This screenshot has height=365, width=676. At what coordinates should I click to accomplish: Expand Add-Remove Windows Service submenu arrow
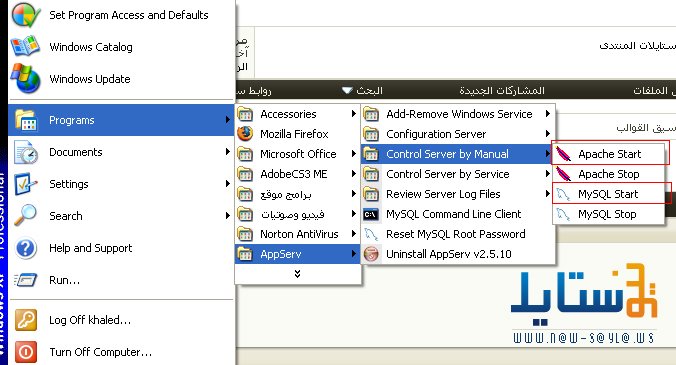(548, 114)
